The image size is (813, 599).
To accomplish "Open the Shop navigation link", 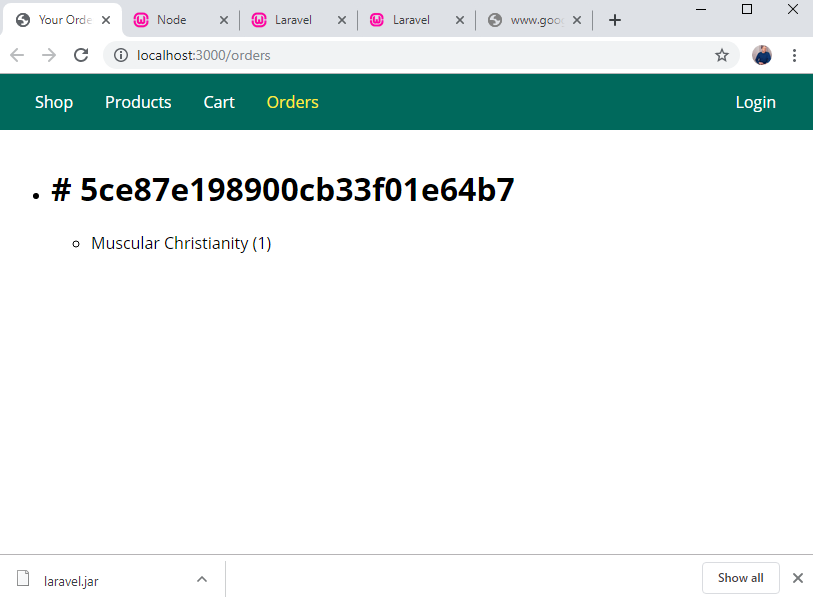I will pyautogui.click(x=54, y=102).
